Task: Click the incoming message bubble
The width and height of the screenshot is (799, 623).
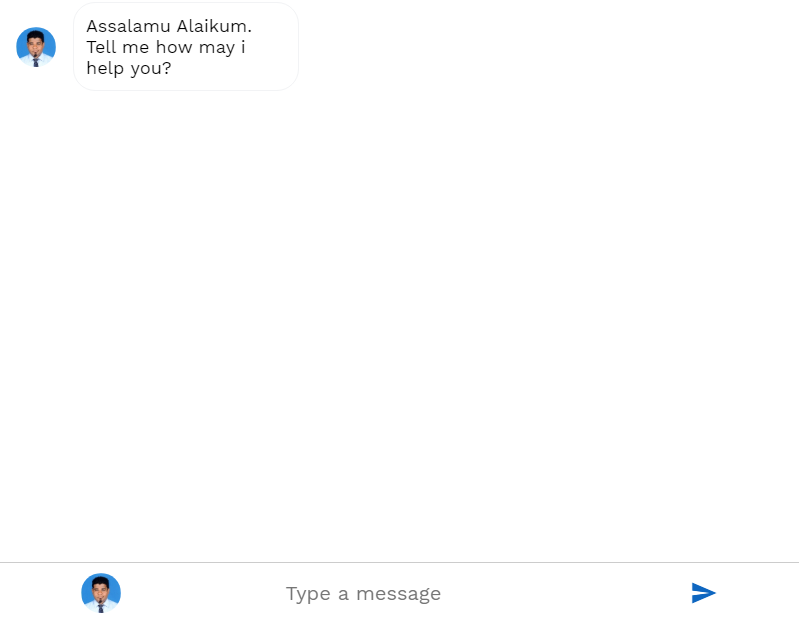Action: pos(186,47)
